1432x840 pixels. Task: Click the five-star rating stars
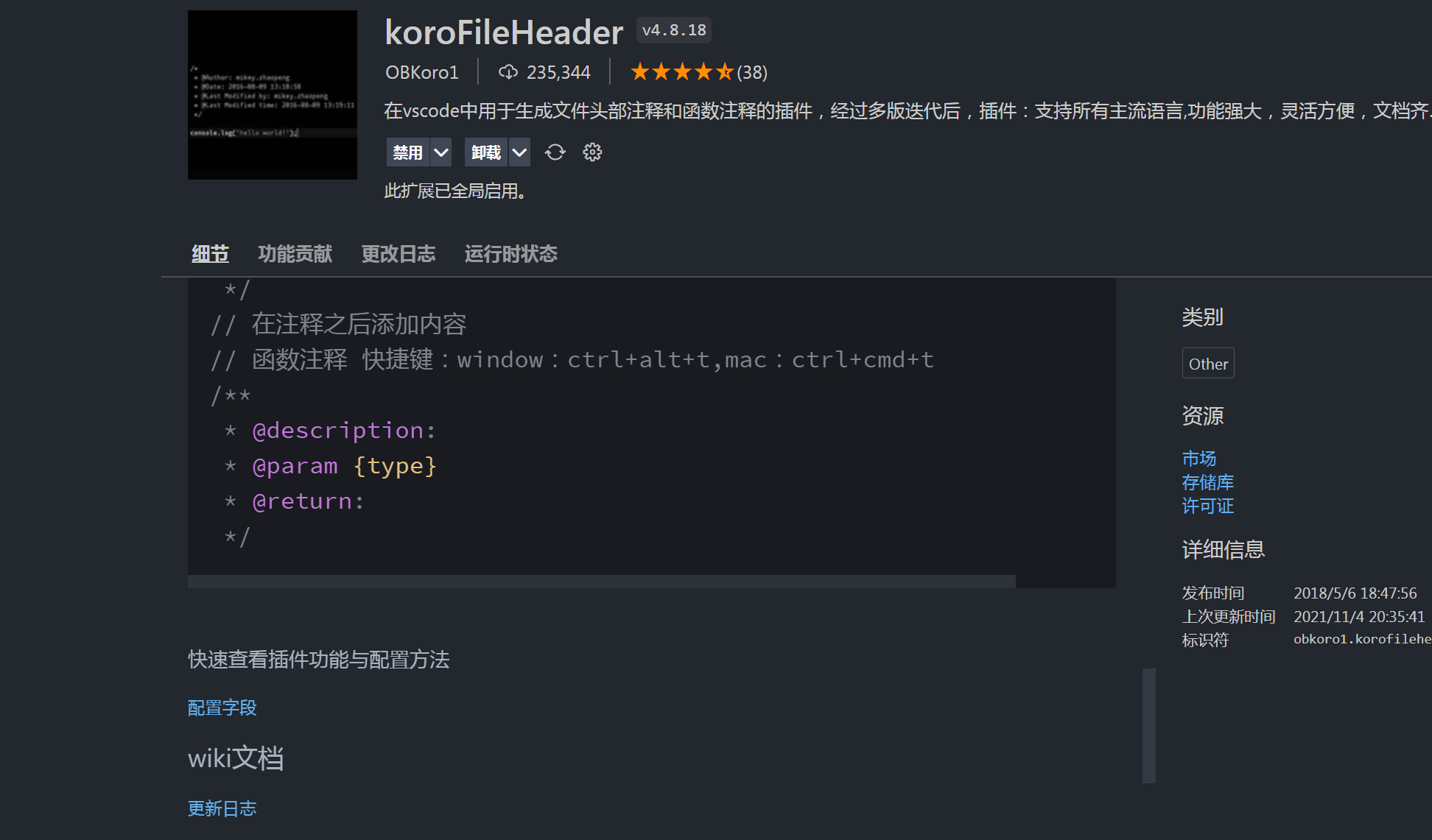tap(680, 71)
